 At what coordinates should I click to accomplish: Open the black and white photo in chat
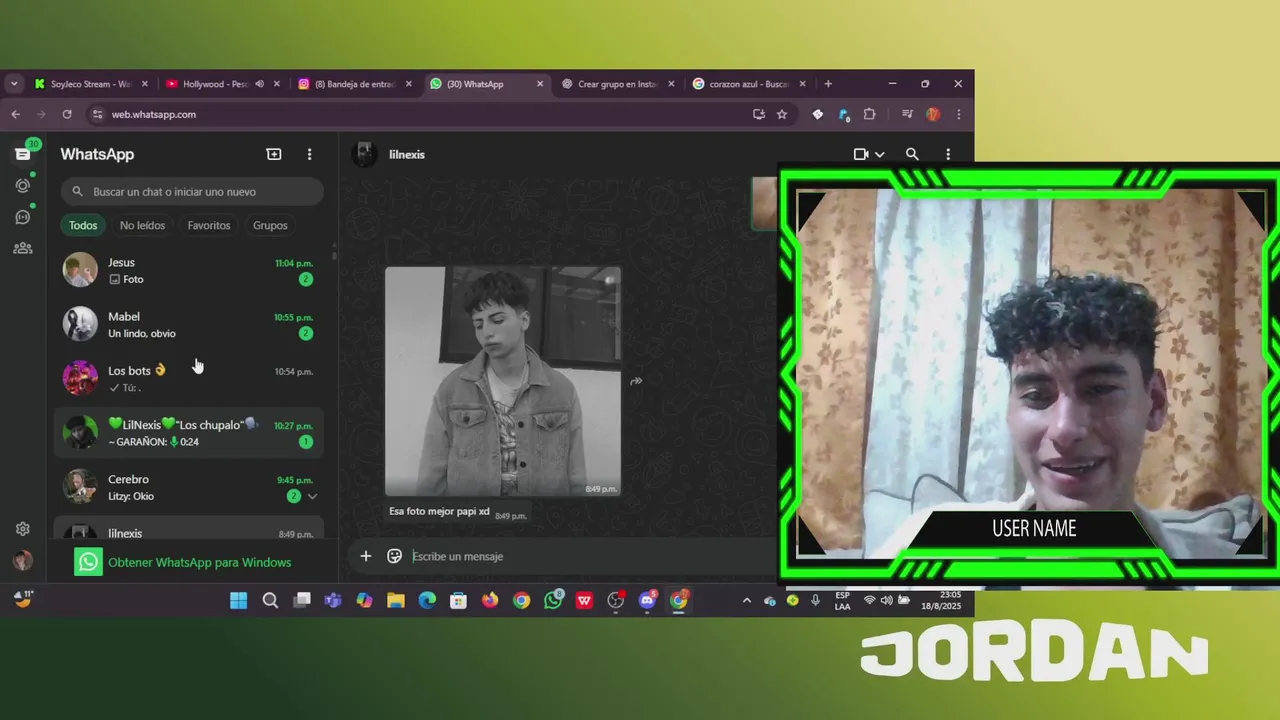tap(503, 381)
